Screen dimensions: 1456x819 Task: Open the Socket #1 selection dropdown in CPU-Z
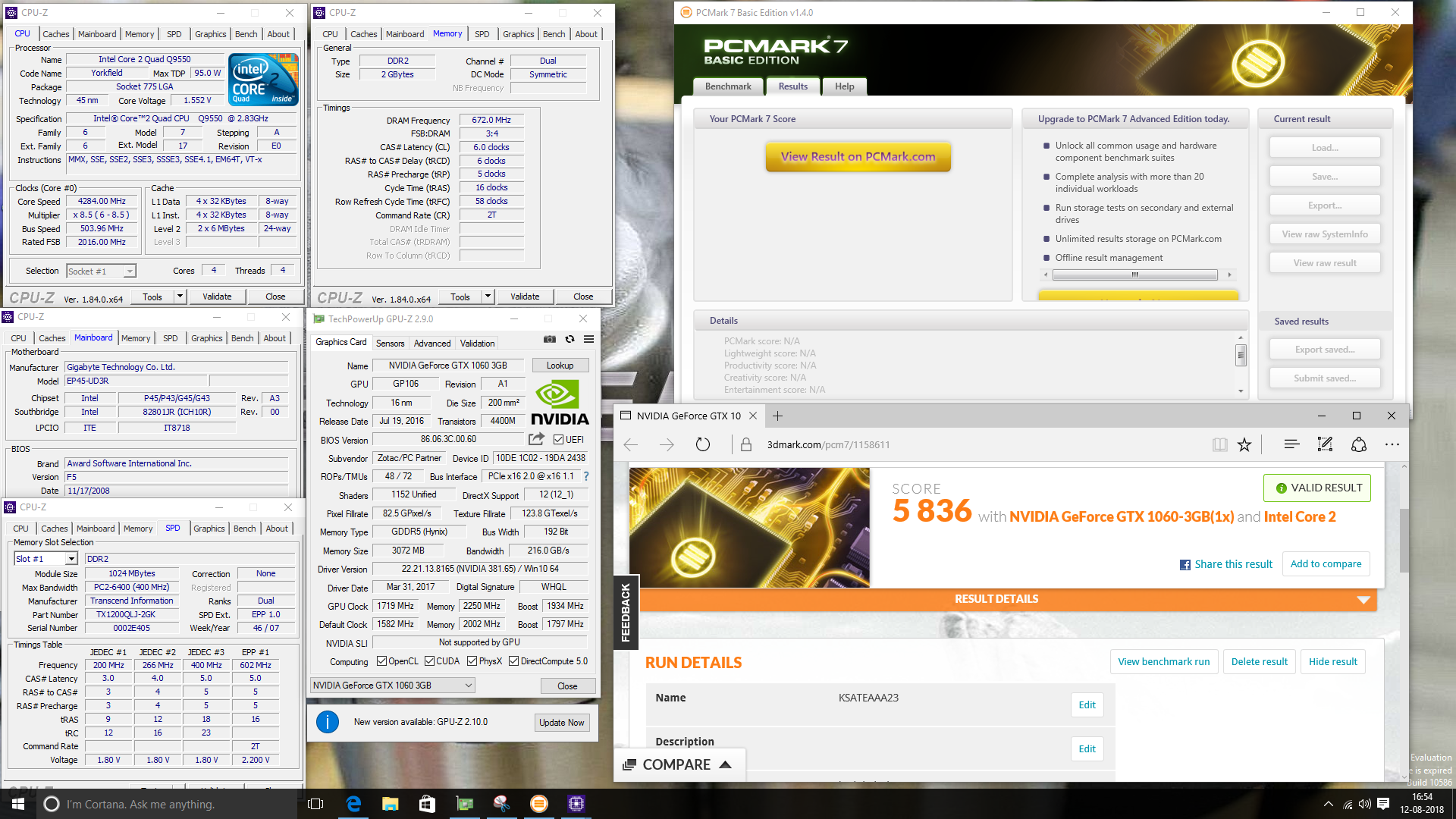pyautogui.click(x=130, y=271)
